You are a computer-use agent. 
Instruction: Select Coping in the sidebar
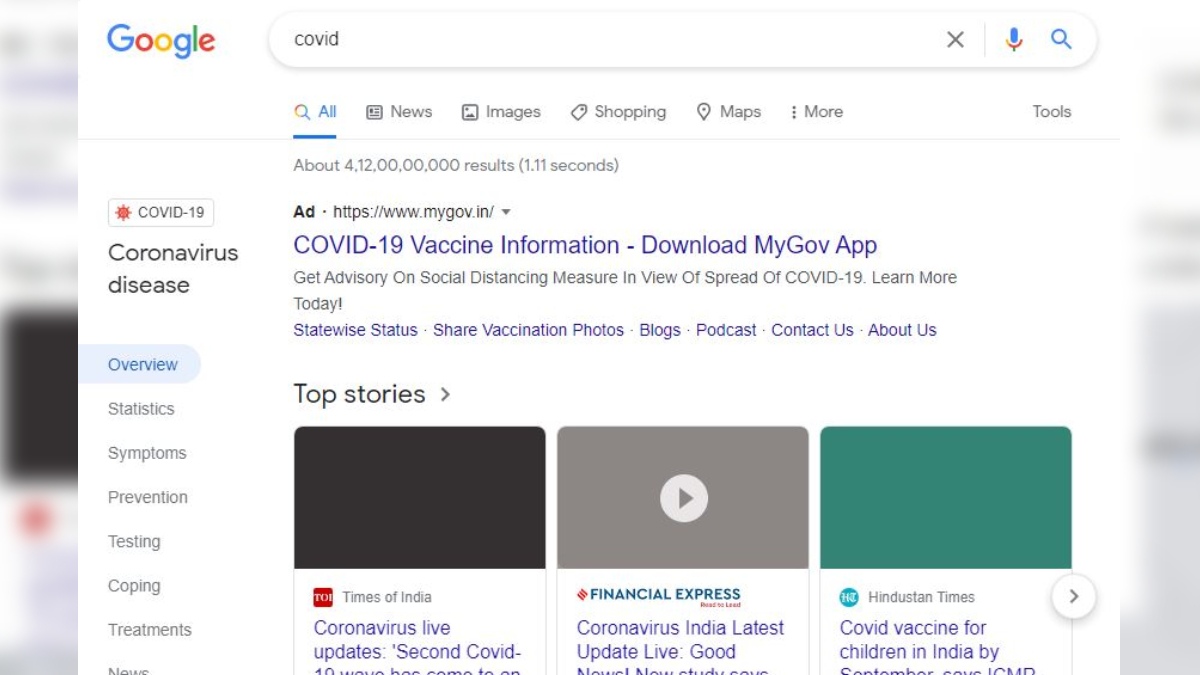[134, 586]
